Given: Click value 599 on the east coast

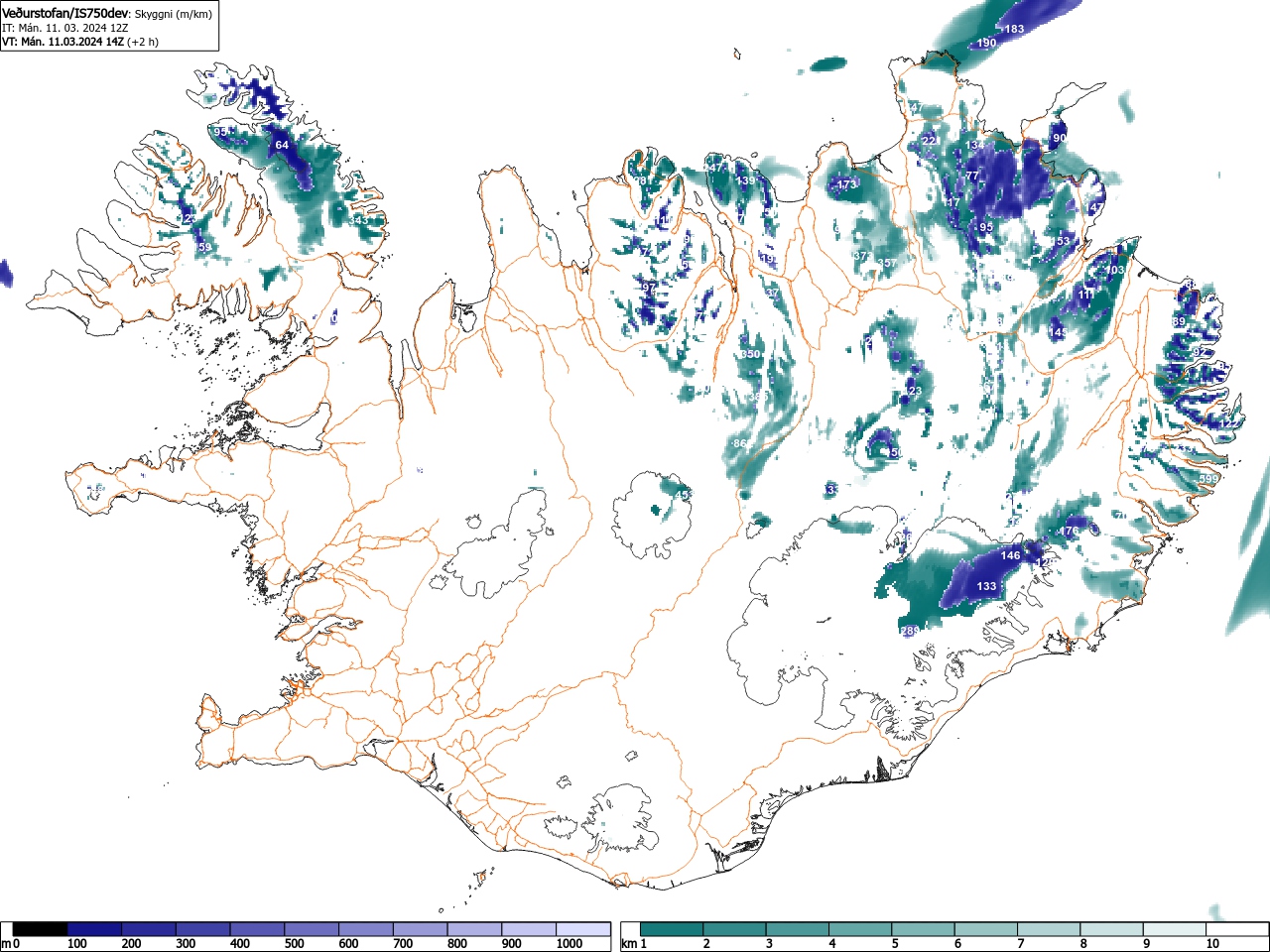Looking at the screenshot, I should [x=1207, y=479].
